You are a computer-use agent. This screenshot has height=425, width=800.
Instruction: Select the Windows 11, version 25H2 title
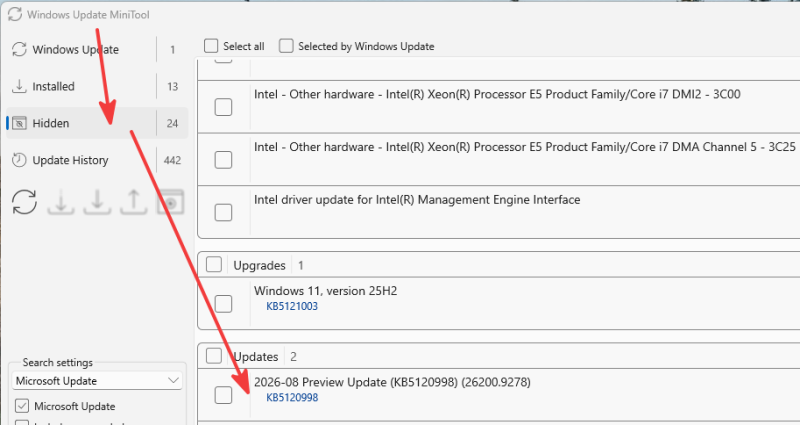coord(326,291)
